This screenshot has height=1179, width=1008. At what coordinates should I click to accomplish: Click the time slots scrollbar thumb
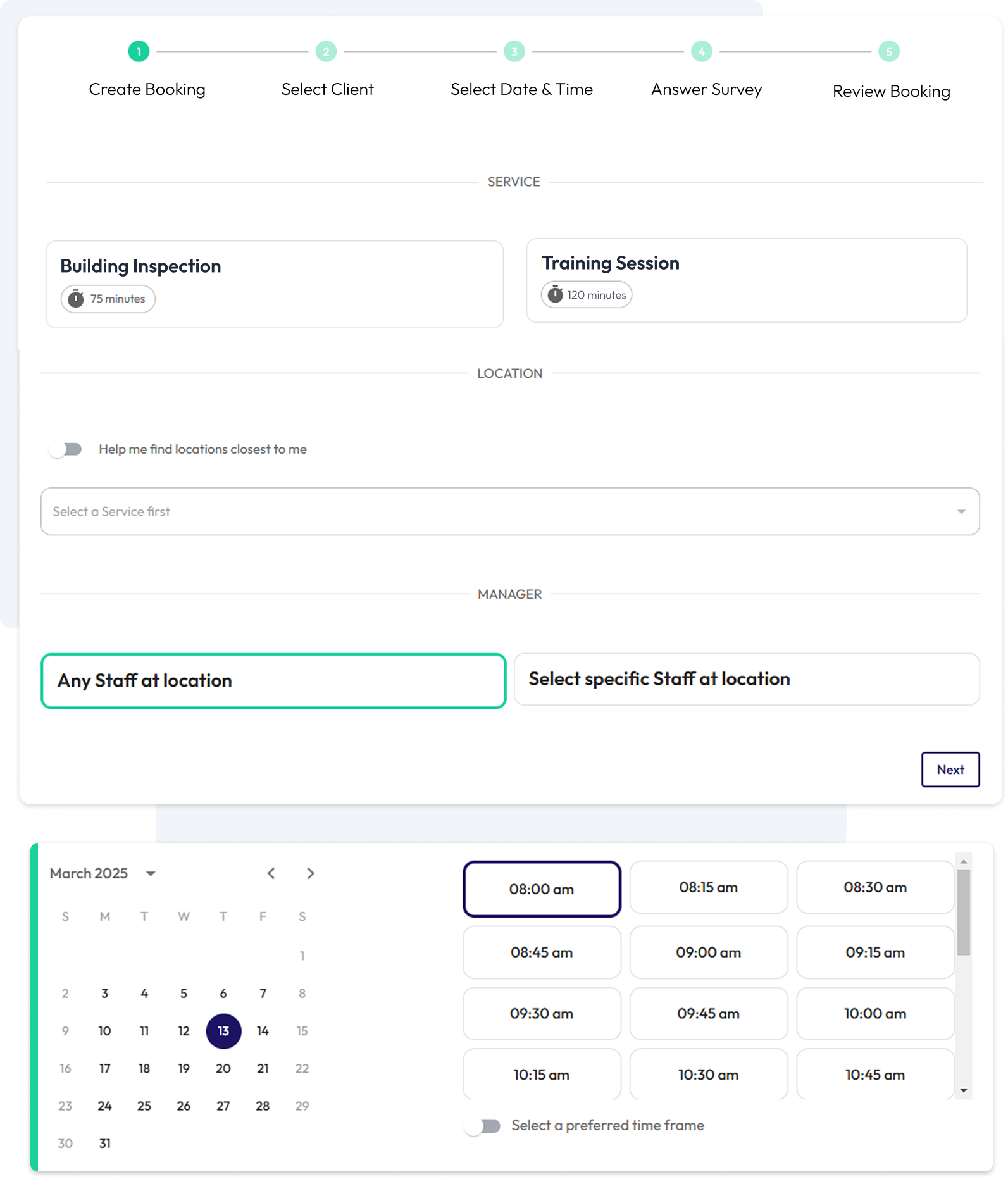coord(963,912)
